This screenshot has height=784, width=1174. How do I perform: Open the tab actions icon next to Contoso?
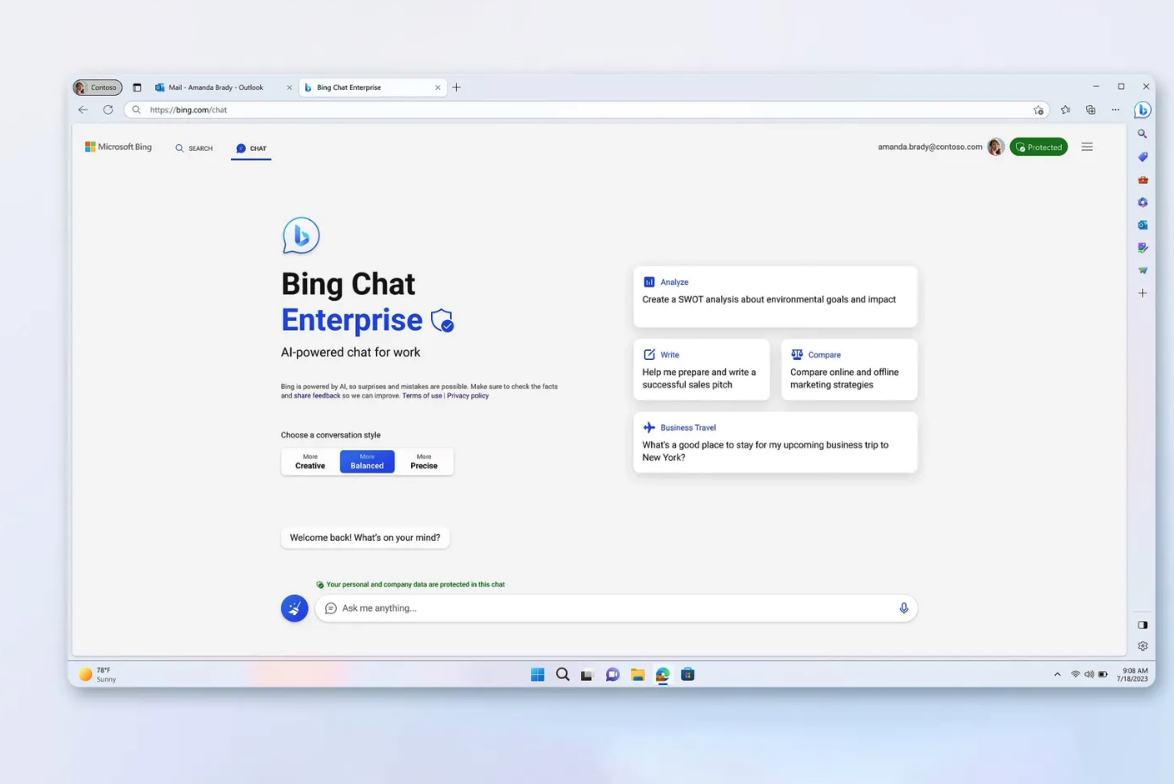pos(137,88)
